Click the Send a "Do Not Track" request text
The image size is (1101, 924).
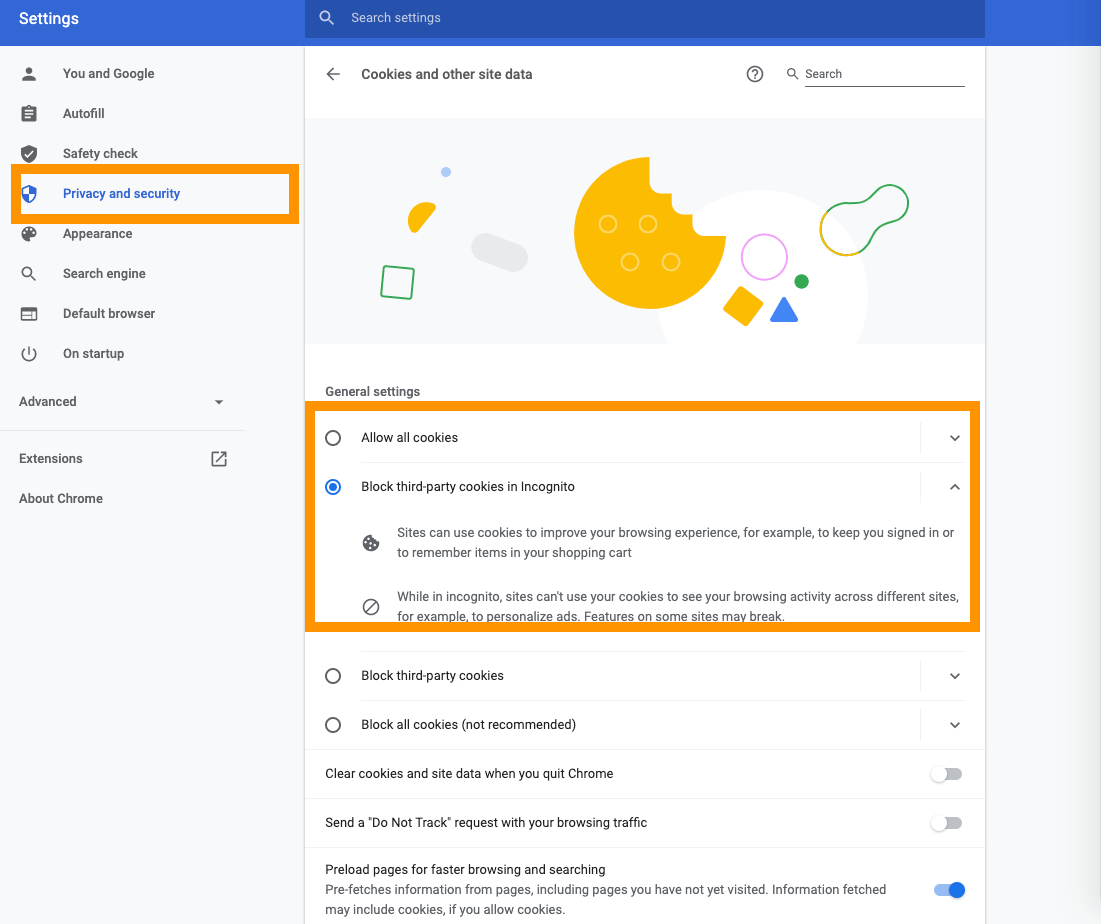[486, 823]
